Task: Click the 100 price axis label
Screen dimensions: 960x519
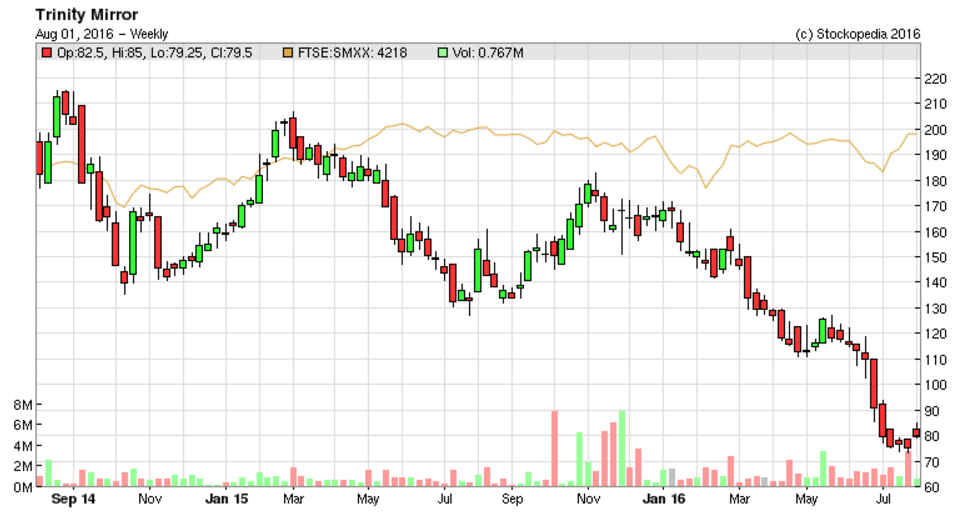Action: 936,385
